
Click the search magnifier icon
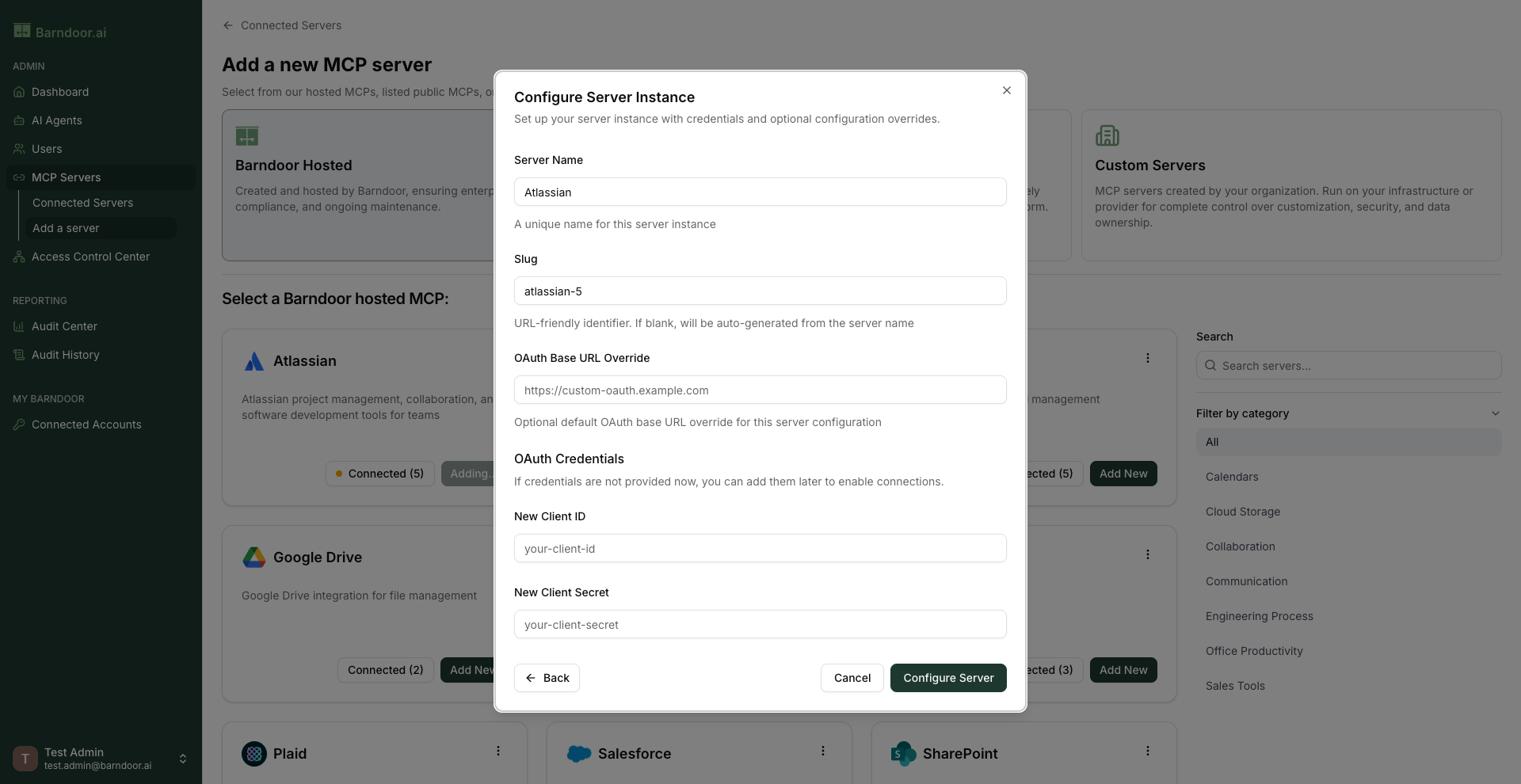pos(1210,366)
